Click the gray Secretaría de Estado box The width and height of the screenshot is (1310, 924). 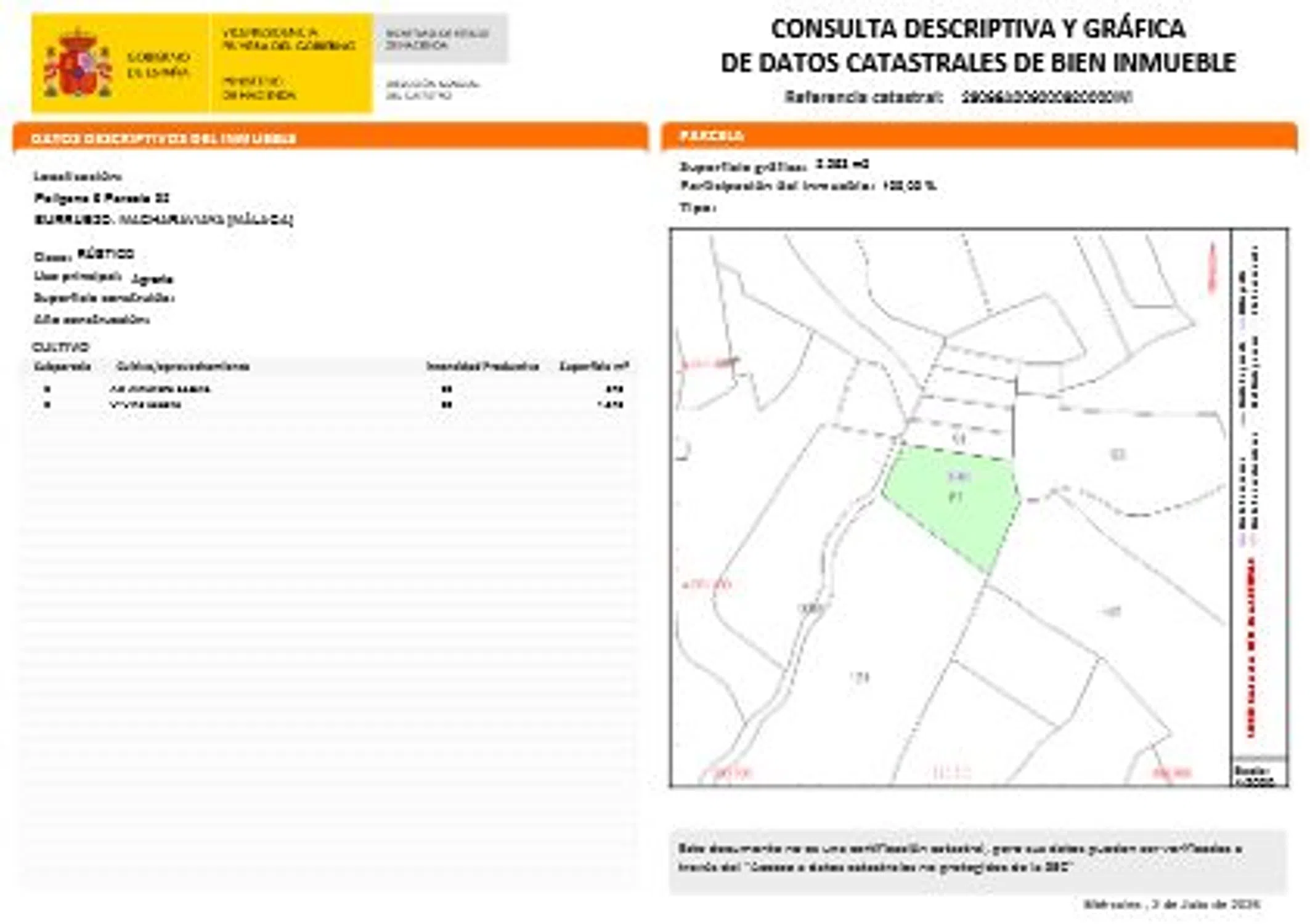point(440,38)
